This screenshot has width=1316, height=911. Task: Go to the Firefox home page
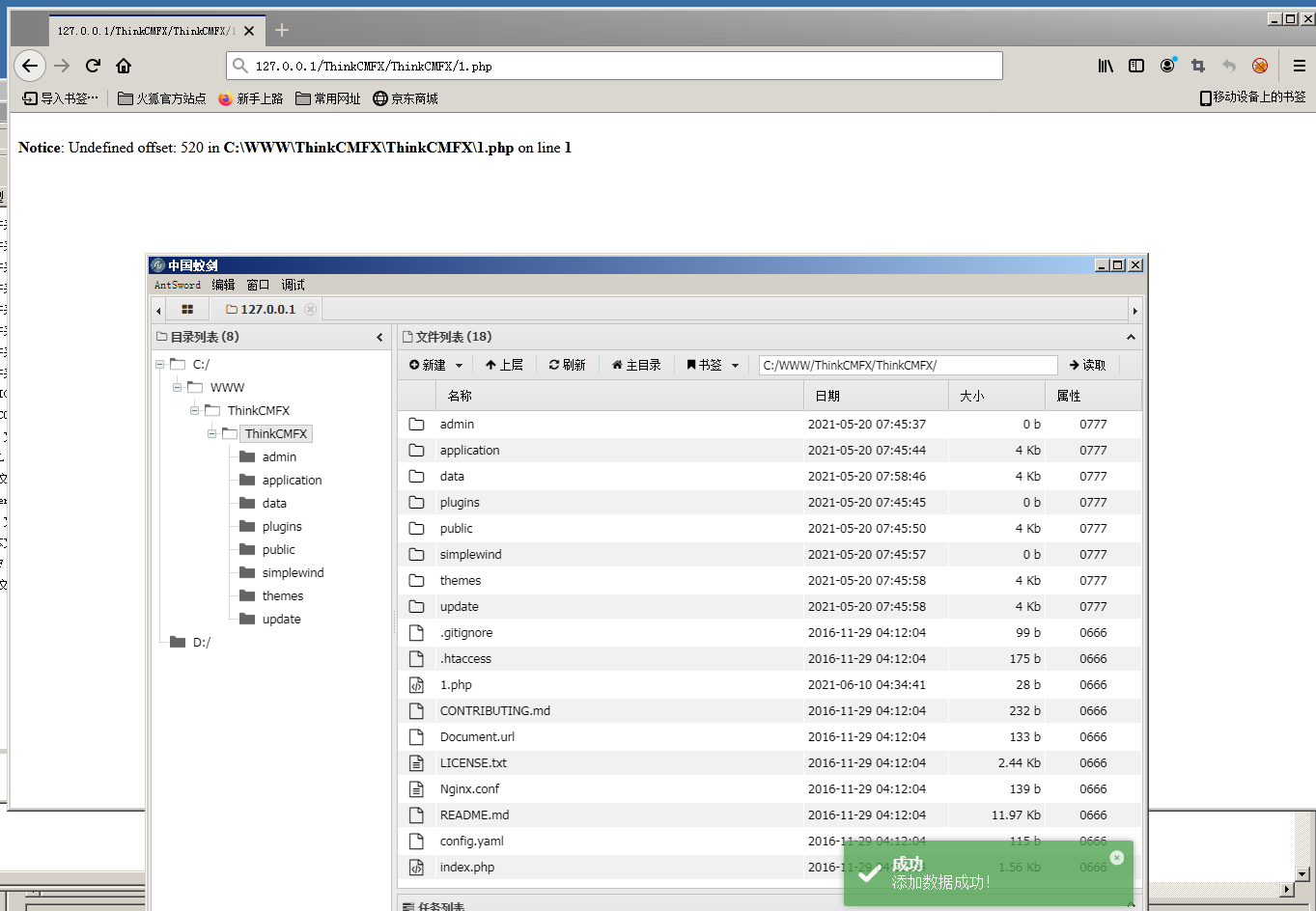pos(124,66)
